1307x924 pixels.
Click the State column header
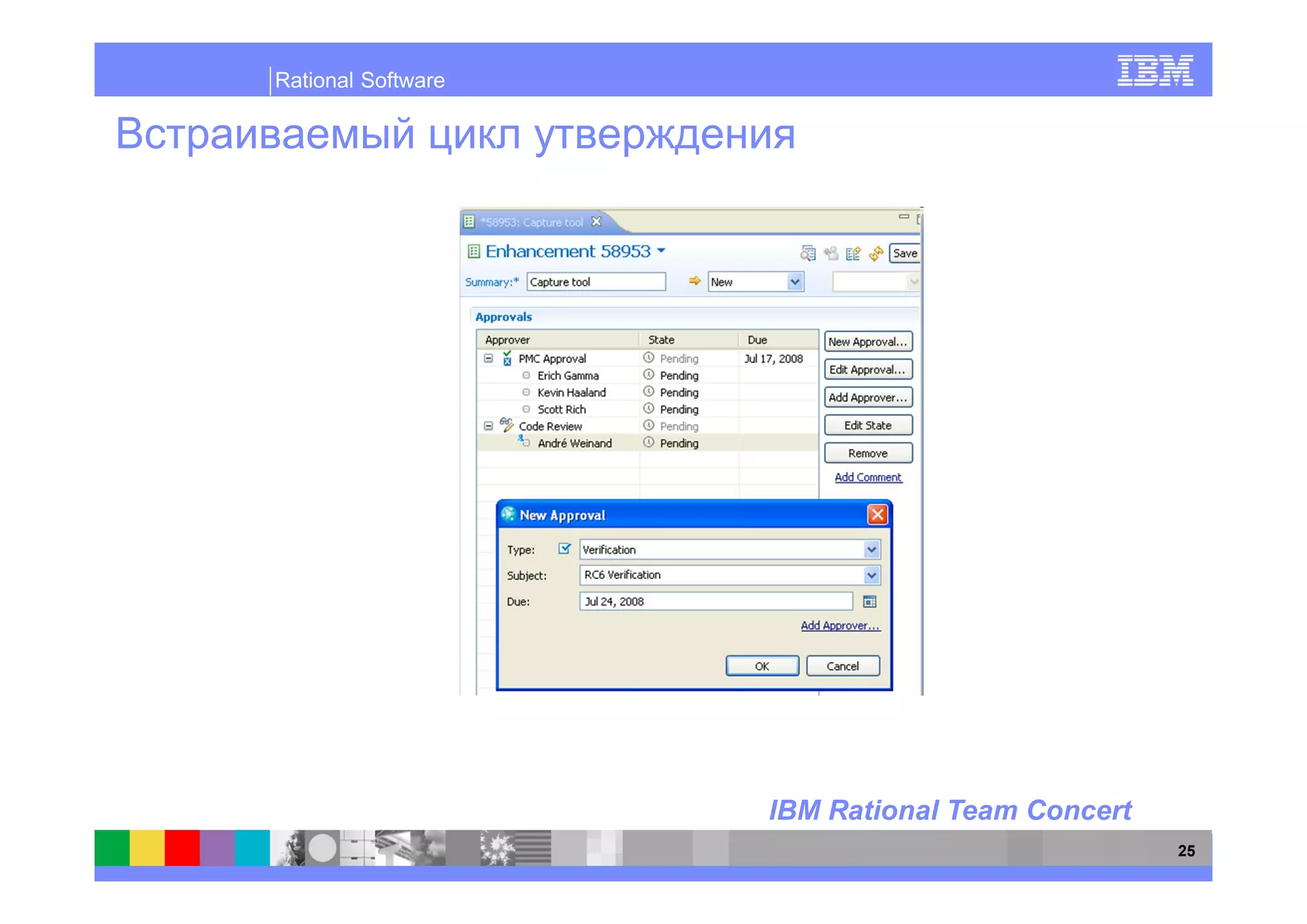click(x=689, y=339)
